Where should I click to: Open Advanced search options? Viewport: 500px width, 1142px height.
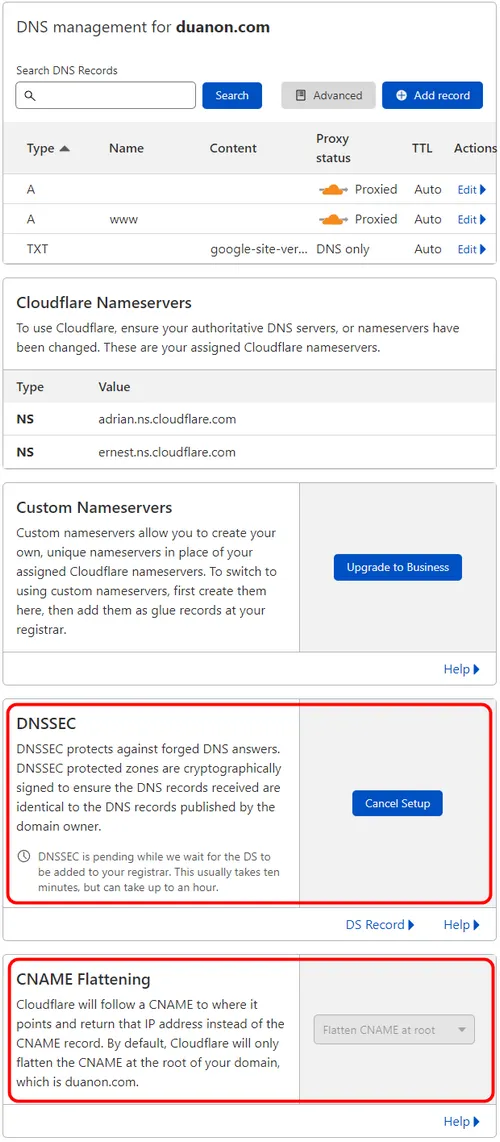[x=328, y=95]
